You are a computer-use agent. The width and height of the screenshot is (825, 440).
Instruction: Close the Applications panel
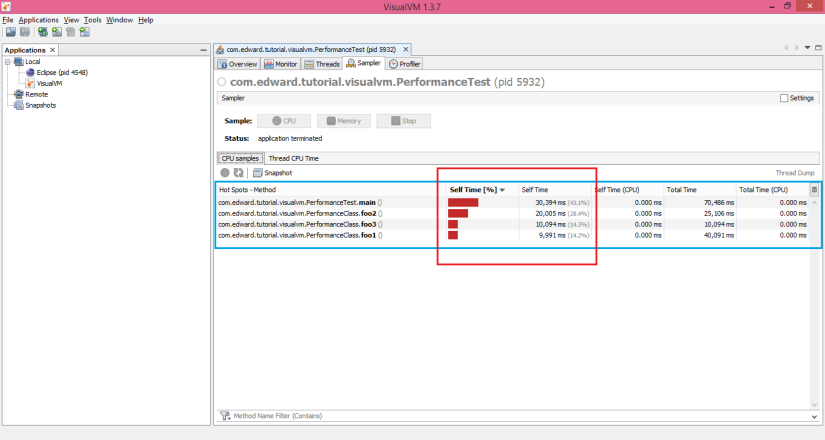tap(53, 50)
